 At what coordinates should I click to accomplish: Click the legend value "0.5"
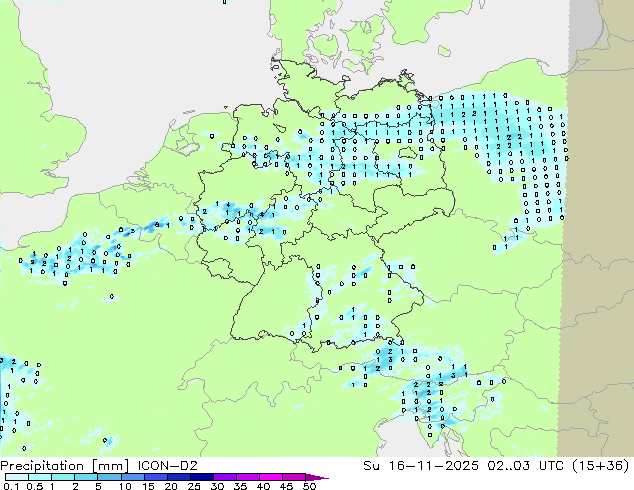click(35, 486)
